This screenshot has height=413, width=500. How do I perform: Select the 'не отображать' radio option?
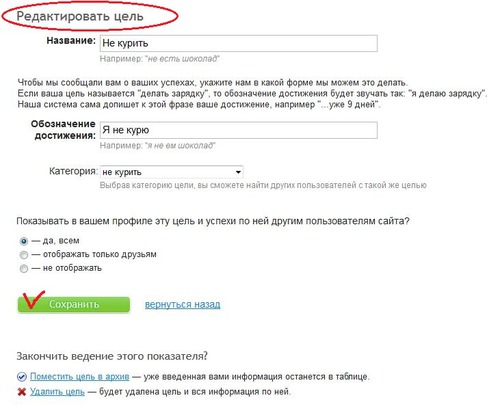(x=24, y=269)
